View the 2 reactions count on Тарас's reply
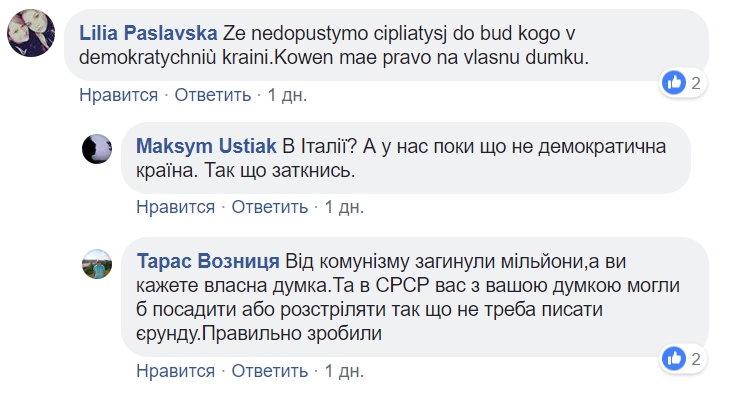The width and height of the screenshot is (731, 396). [x=696, y=359]
